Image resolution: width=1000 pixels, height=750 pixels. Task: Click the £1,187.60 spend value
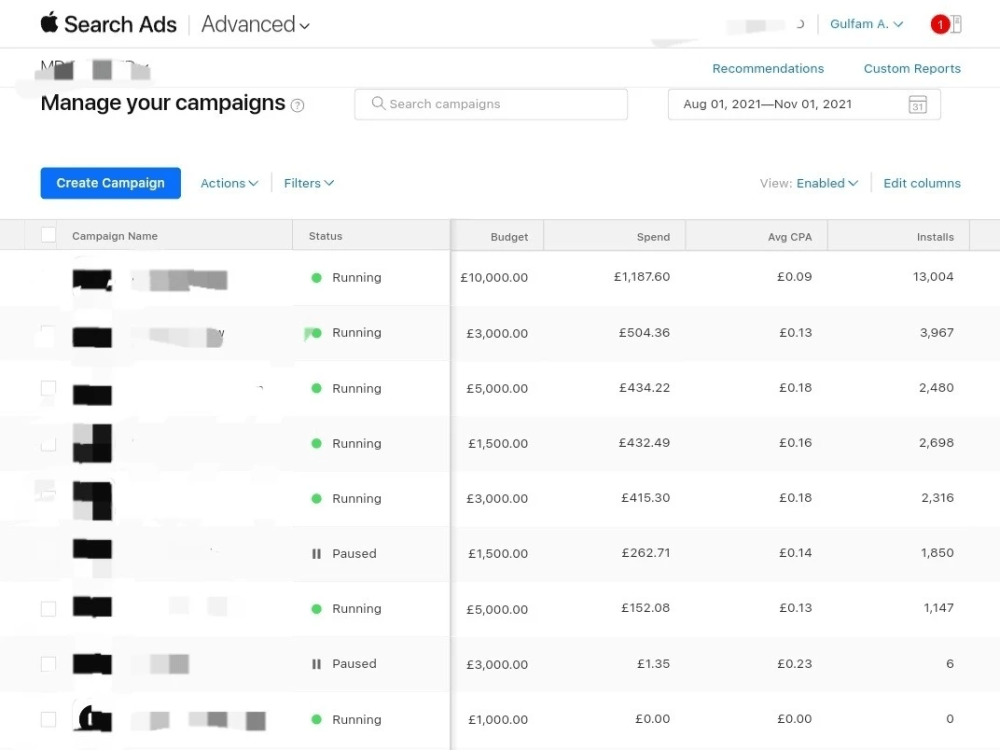[x=642, y=277]
